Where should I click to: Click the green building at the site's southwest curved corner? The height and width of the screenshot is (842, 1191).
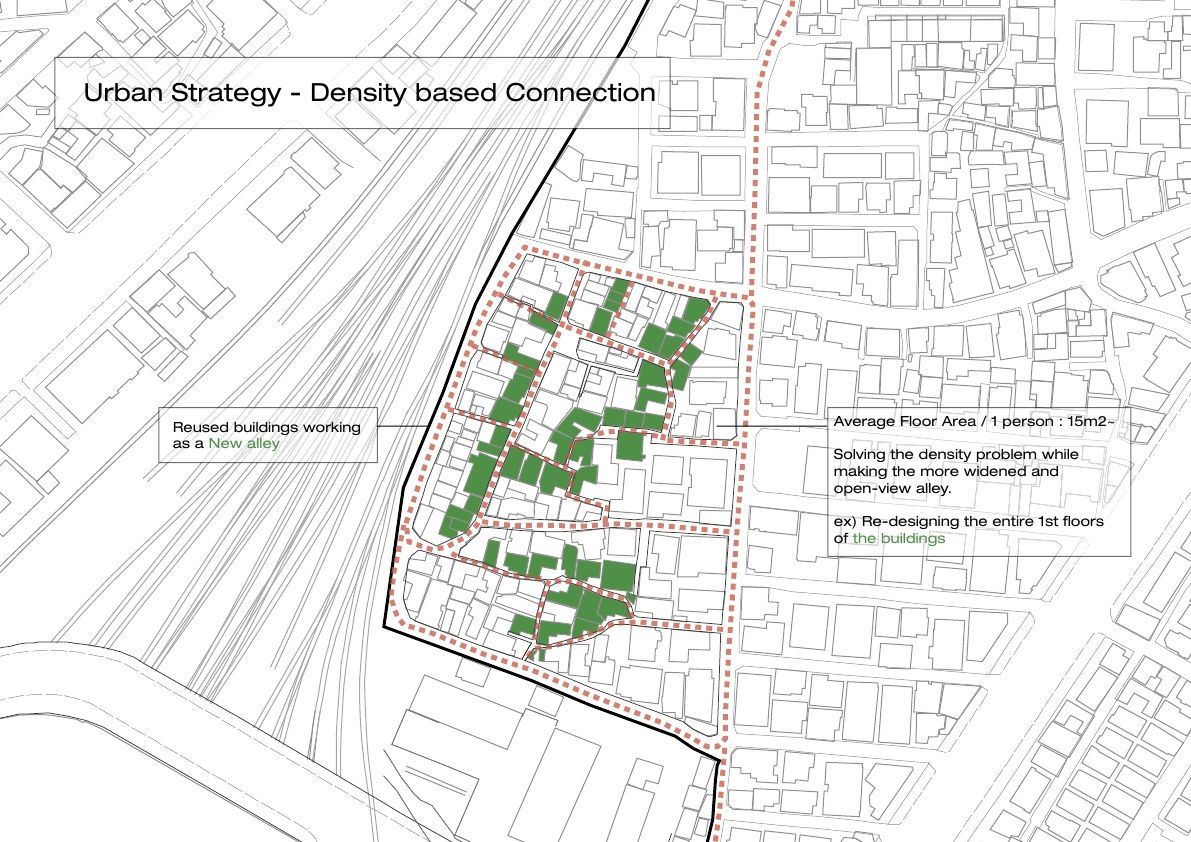tap(455, 518)
